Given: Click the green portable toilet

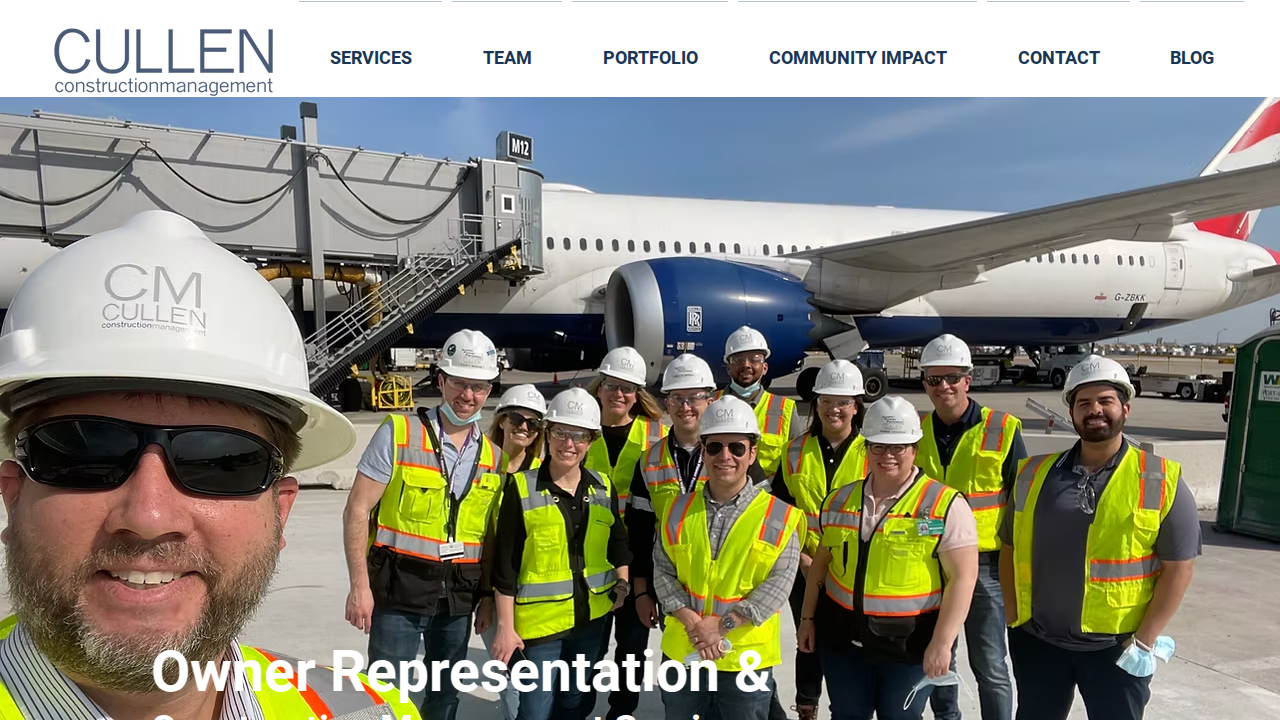Looking at the screenshot, I should pyautogui.click(x=1251, y=435).
